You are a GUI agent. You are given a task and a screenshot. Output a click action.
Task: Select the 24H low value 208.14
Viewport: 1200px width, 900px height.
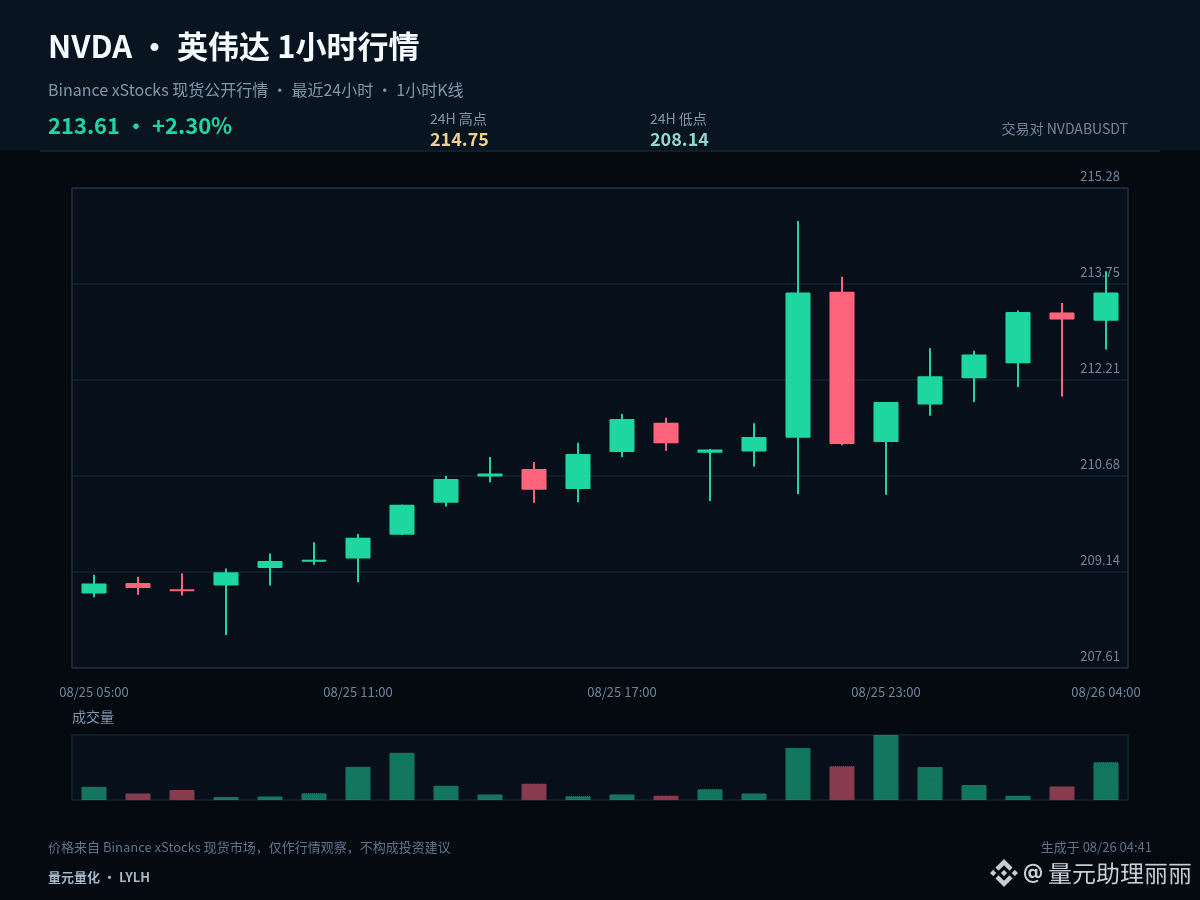click(x=679, y=139)
